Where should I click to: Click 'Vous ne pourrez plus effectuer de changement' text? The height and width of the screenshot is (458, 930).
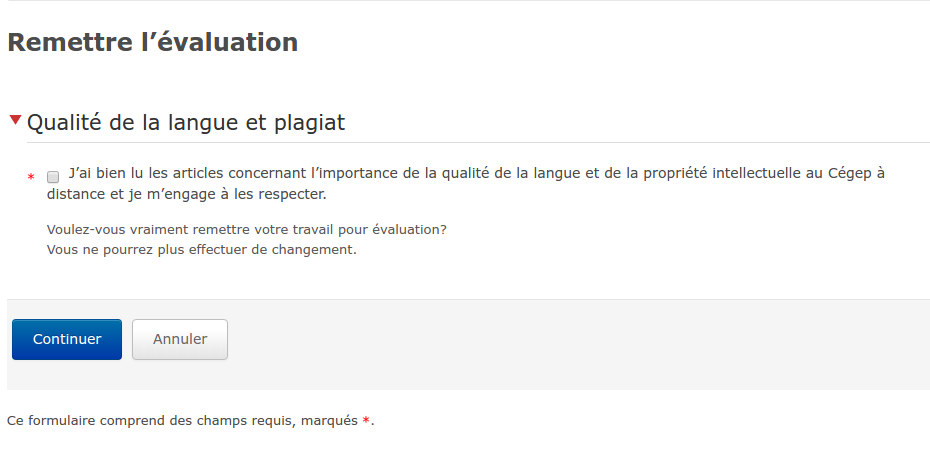click(201, 250)
